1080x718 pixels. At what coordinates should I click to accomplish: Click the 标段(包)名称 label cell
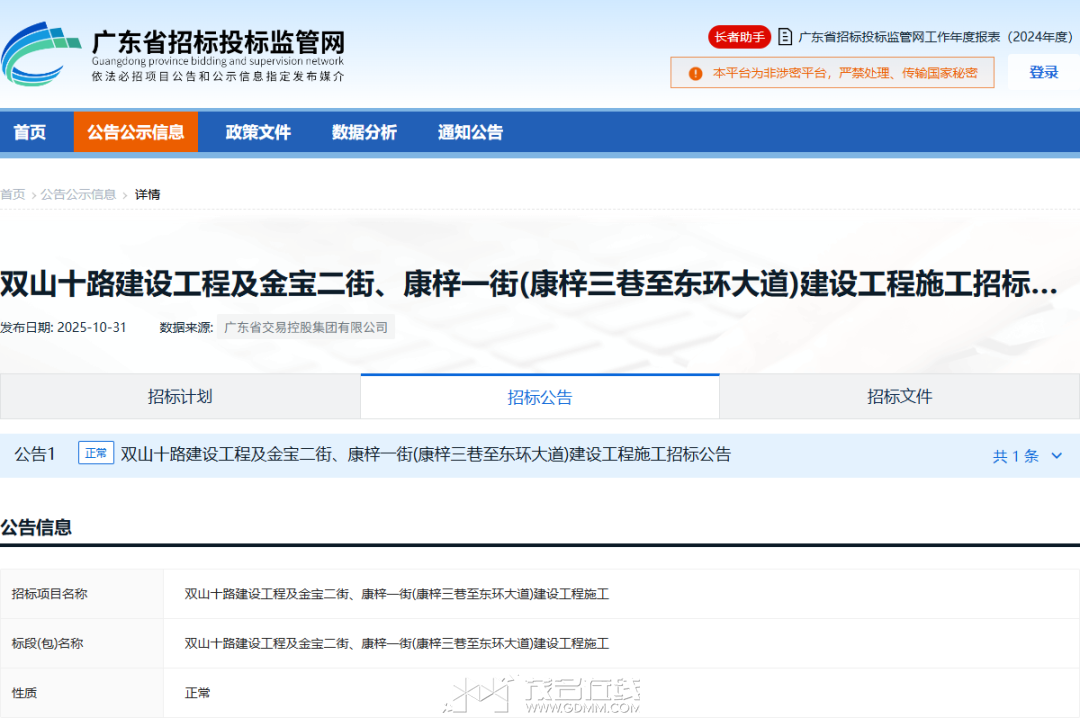pos(82,644)
